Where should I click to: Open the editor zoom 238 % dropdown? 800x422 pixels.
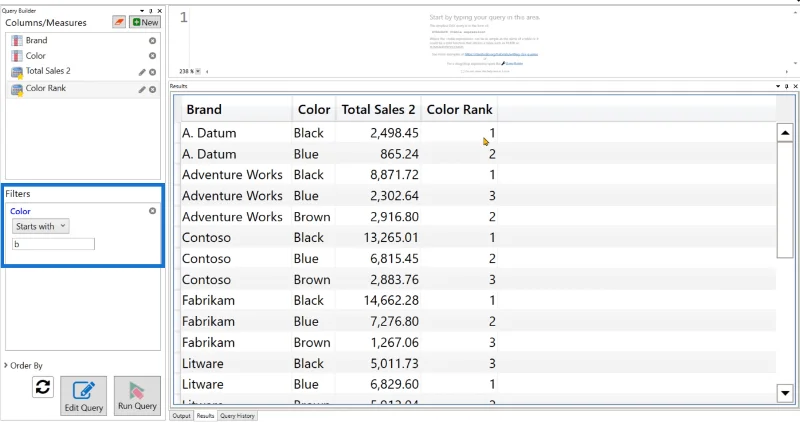(198, 71)
